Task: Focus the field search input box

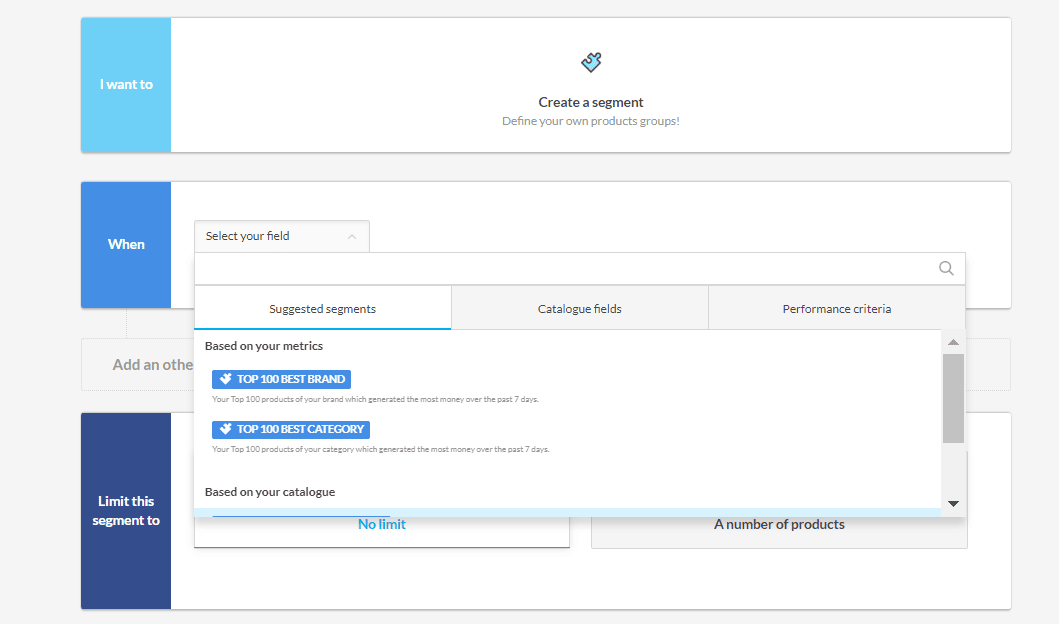Action: [579, 269]
